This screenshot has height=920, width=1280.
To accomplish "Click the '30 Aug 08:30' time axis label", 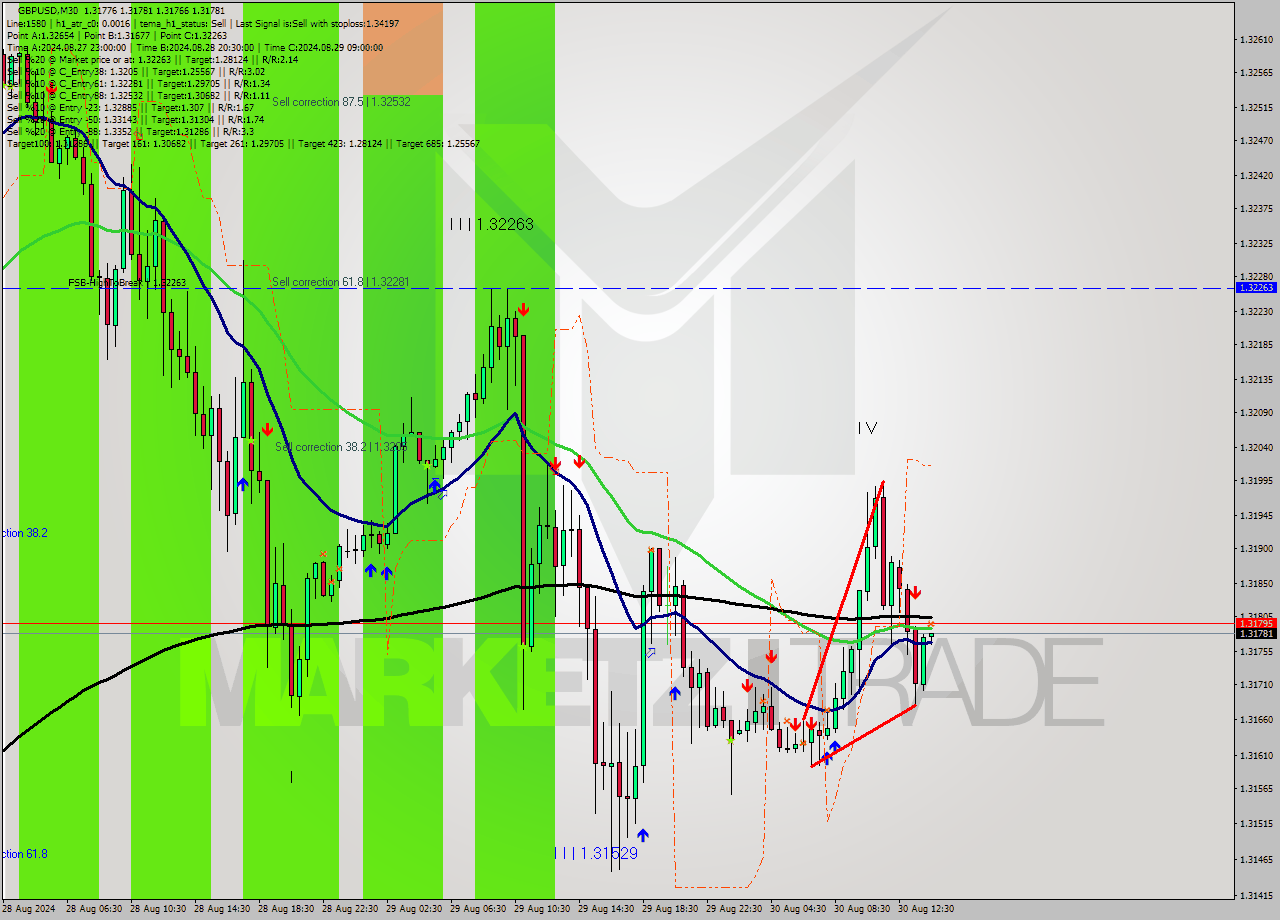I will [x=862, y=909].
